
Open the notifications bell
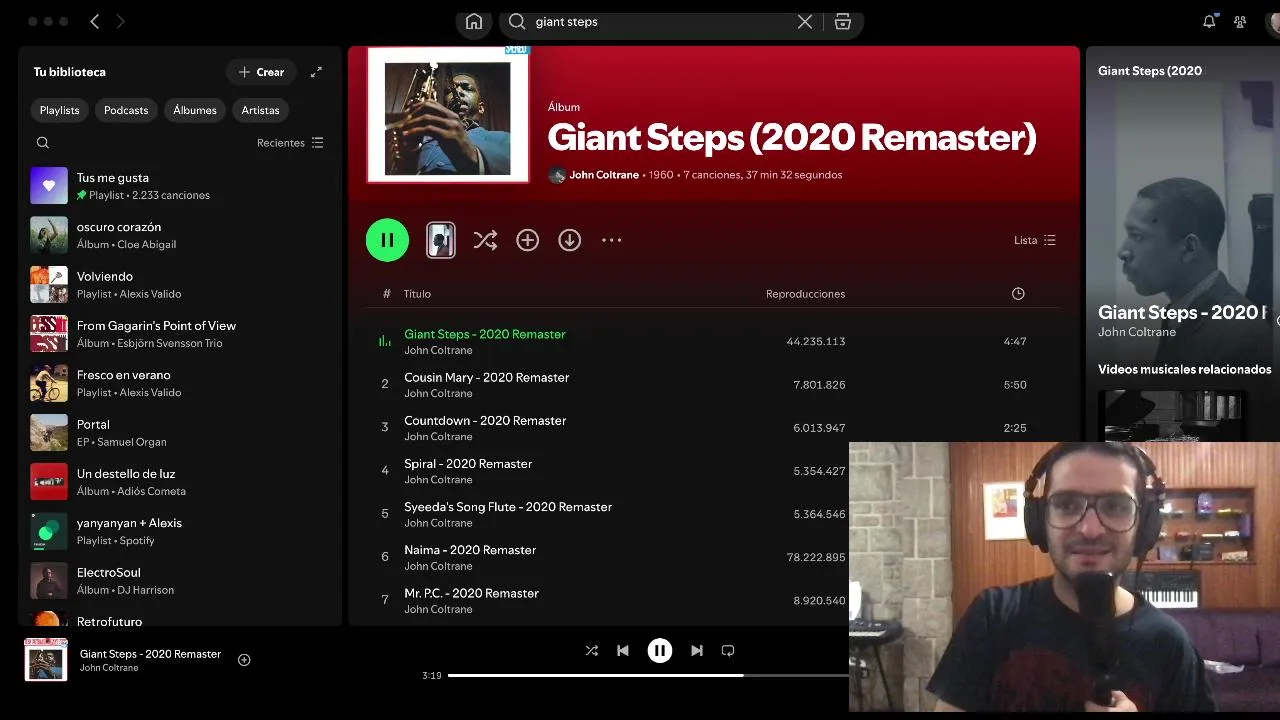tap(1209, 21)
